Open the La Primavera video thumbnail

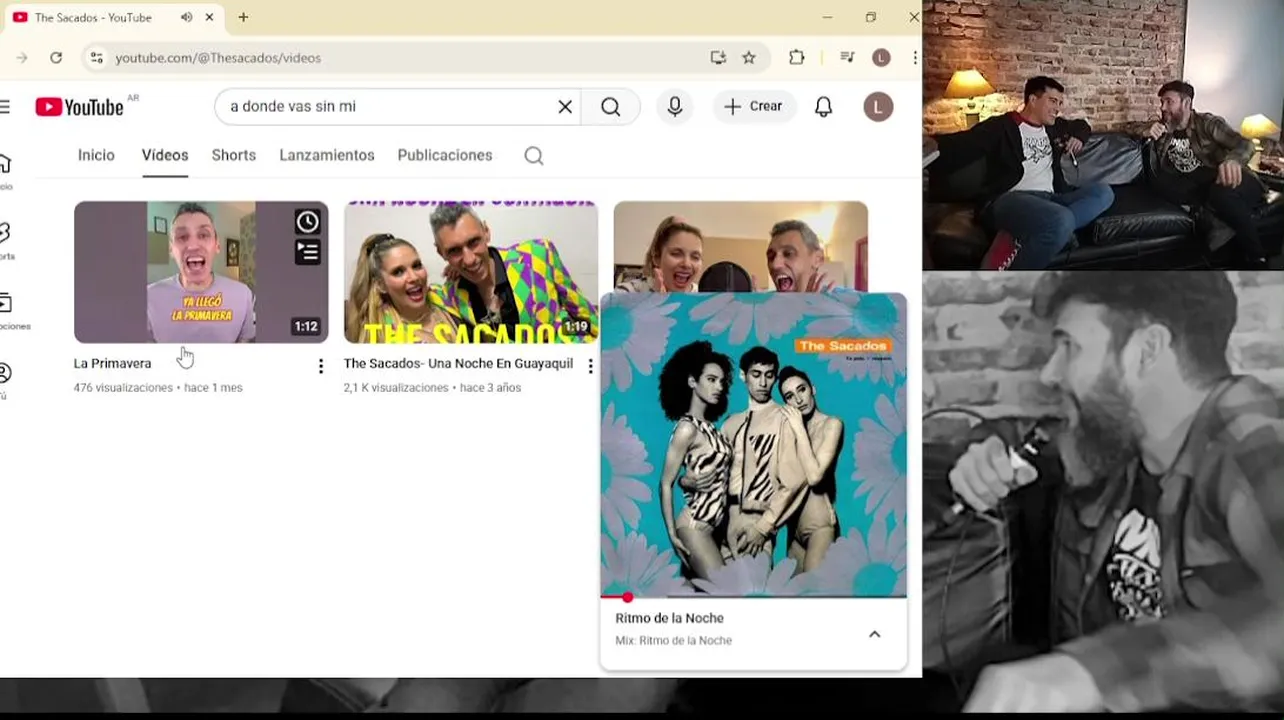[201, 272]
